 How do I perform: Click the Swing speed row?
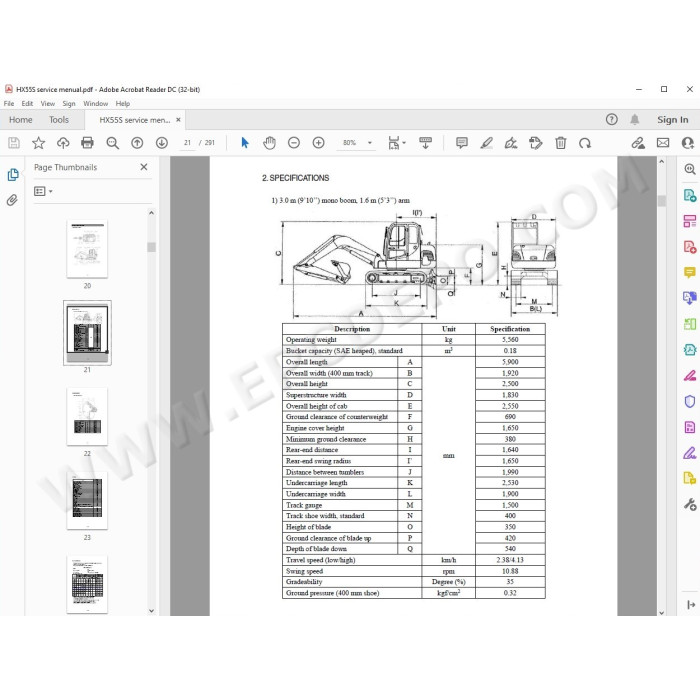pos(413,571)
